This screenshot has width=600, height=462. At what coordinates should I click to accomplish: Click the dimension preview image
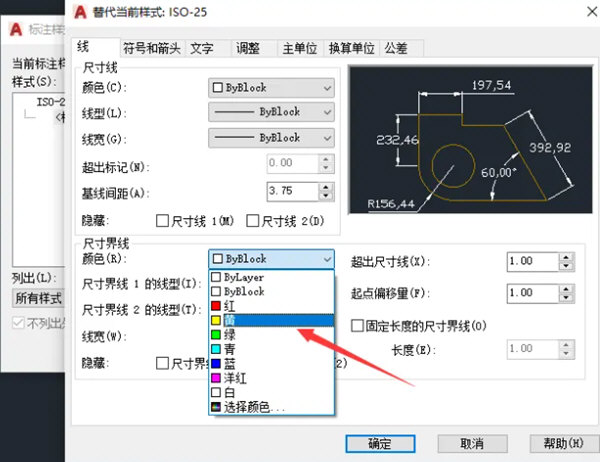point(471,140)
